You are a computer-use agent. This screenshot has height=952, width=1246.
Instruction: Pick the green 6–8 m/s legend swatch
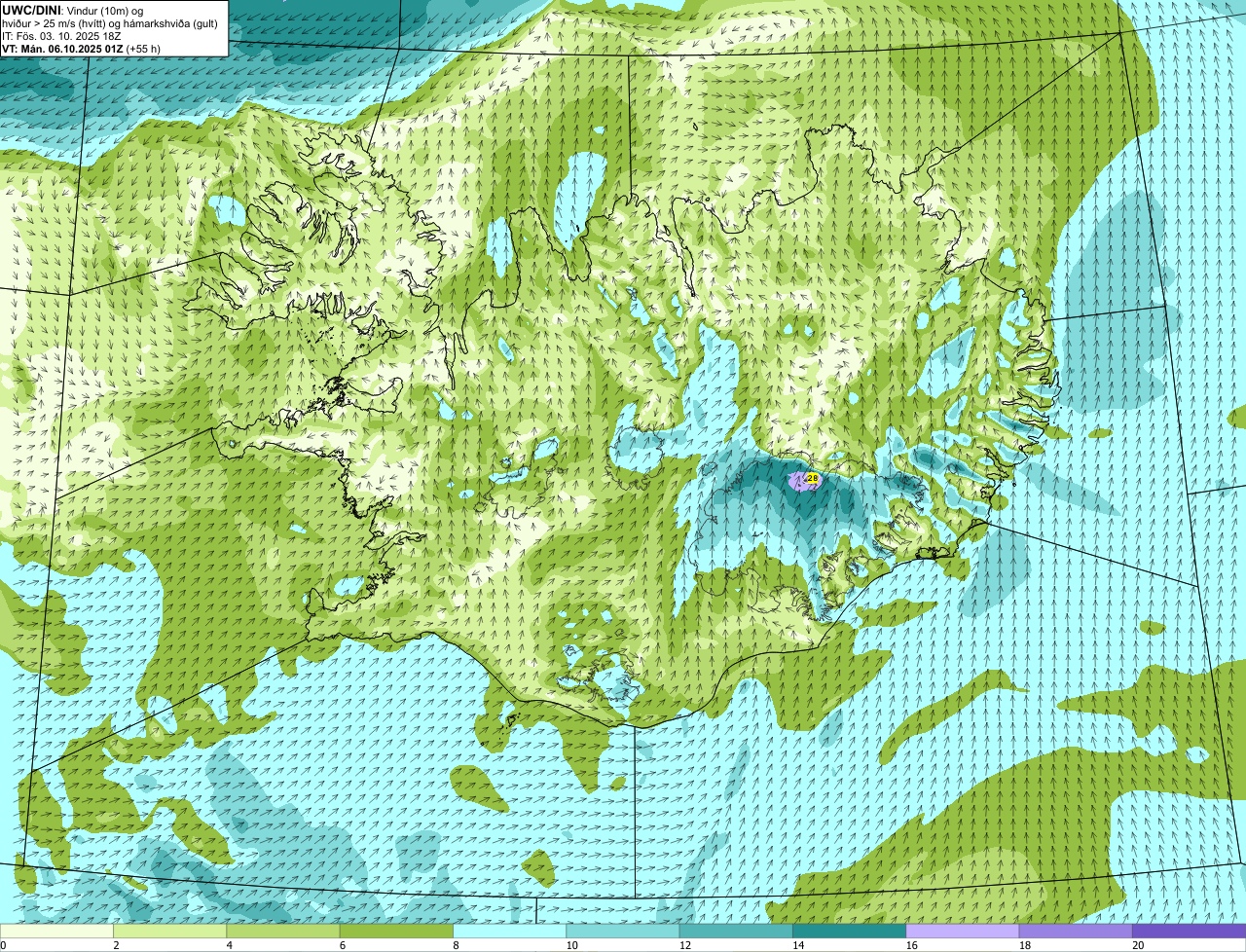[396, 931]
